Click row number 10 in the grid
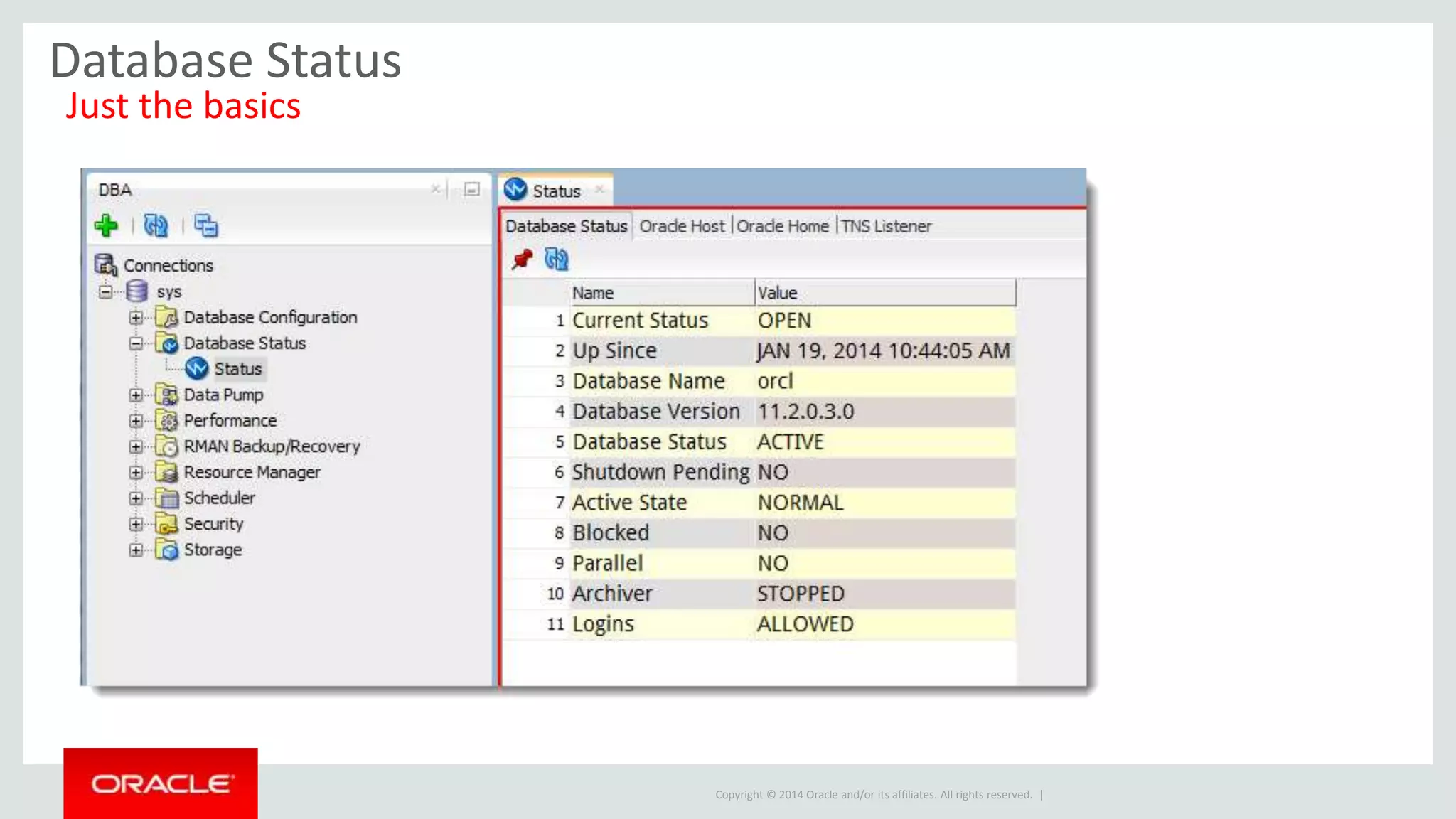The width and height of the screenshot is (1456, 819). (x=555, y=594)
